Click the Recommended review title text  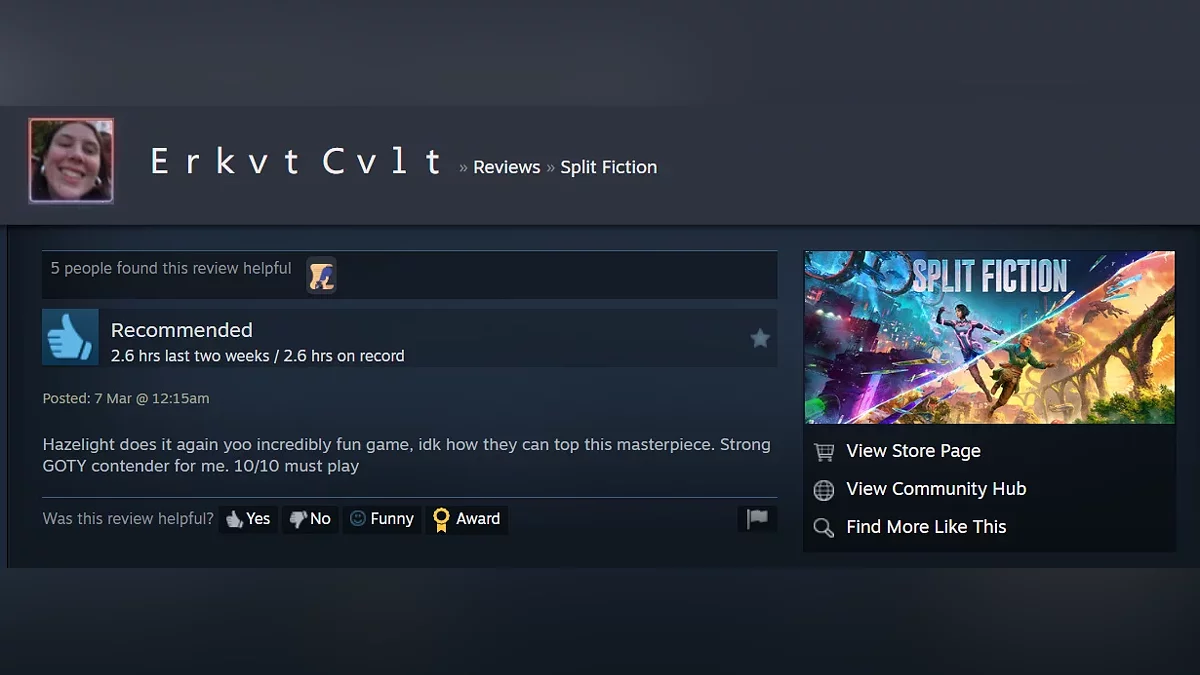[181, 330]
